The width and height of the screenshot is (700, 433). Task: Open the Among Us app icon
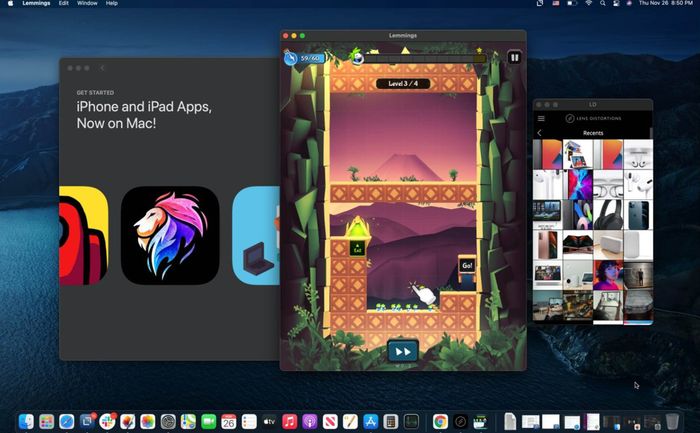(x=83, y=235)
